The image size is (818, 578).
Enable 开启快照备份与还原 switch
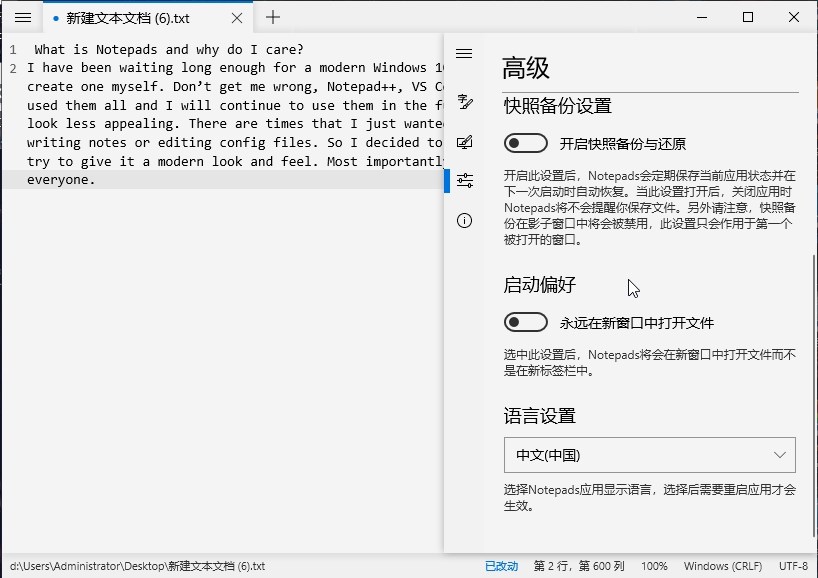click(x=526, y=143)
